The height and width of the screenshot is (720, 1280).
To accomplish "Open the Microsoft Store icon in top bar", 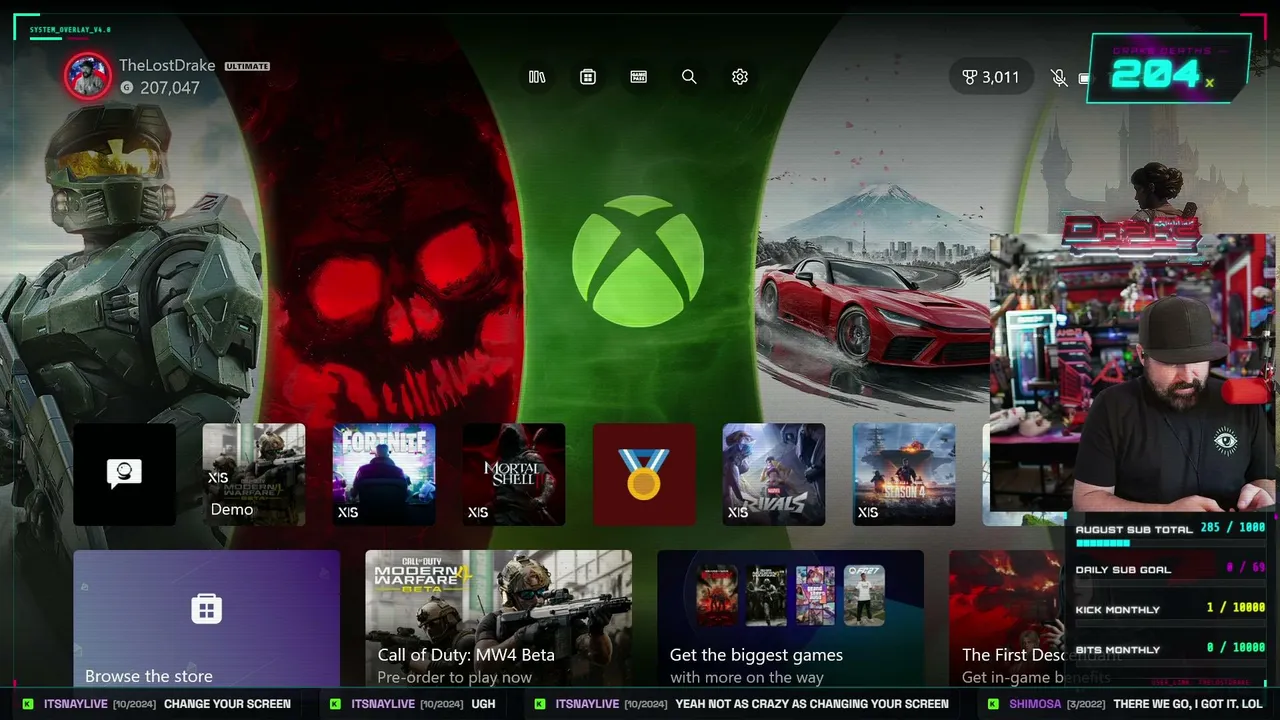I will (x=588, y=77).
